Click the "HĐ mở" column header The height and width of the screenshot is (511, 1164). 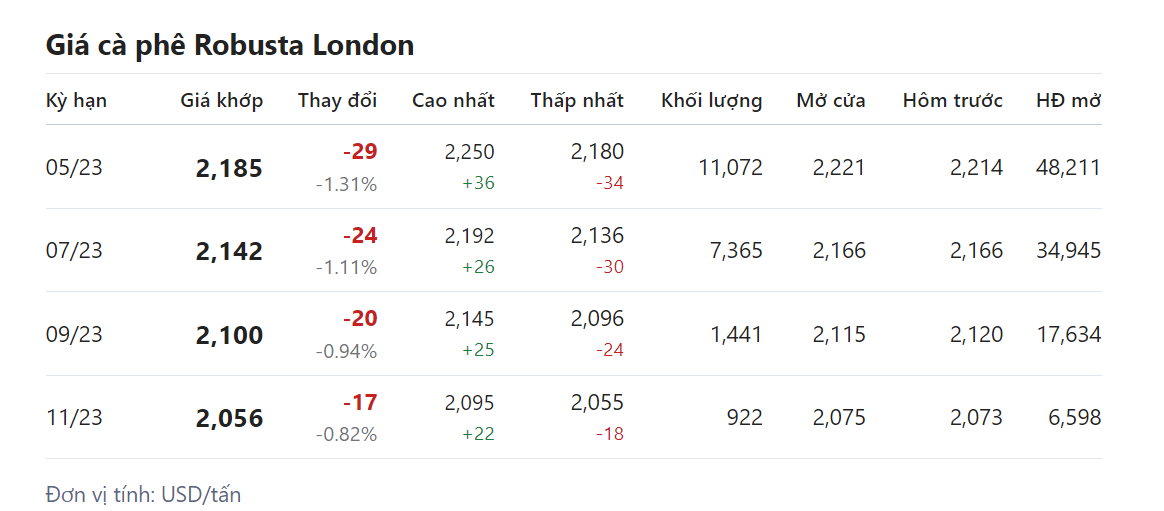(x=1068, y=100)
